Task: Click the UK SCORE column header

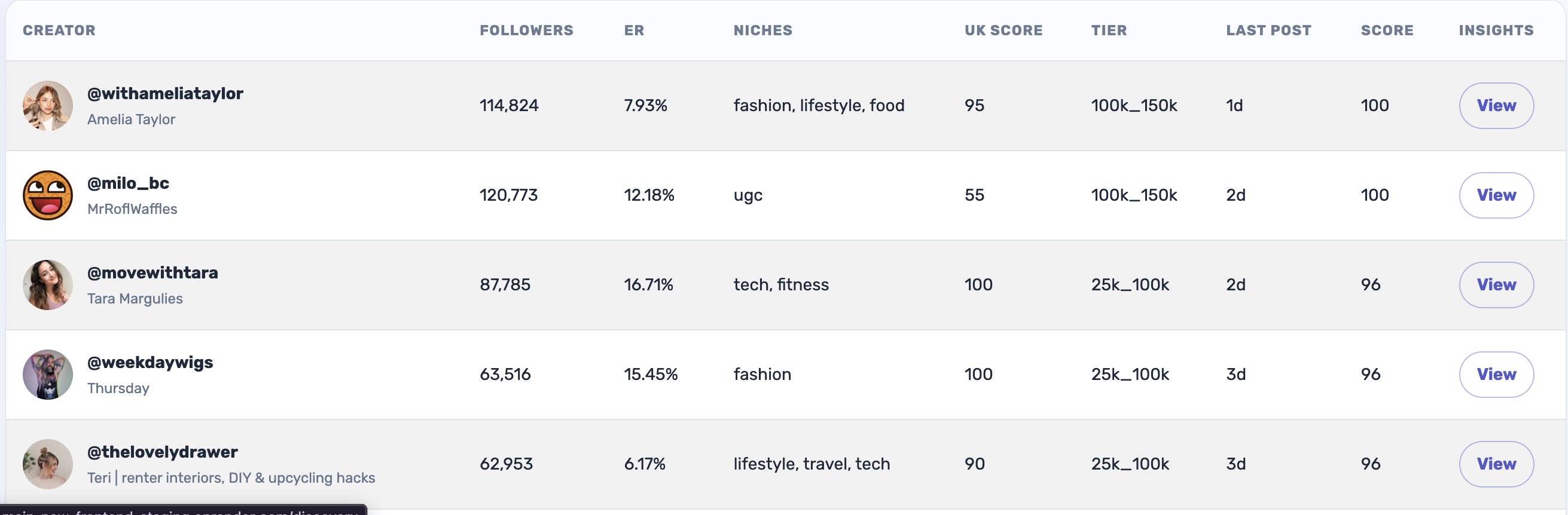Action: (1002, 30)
